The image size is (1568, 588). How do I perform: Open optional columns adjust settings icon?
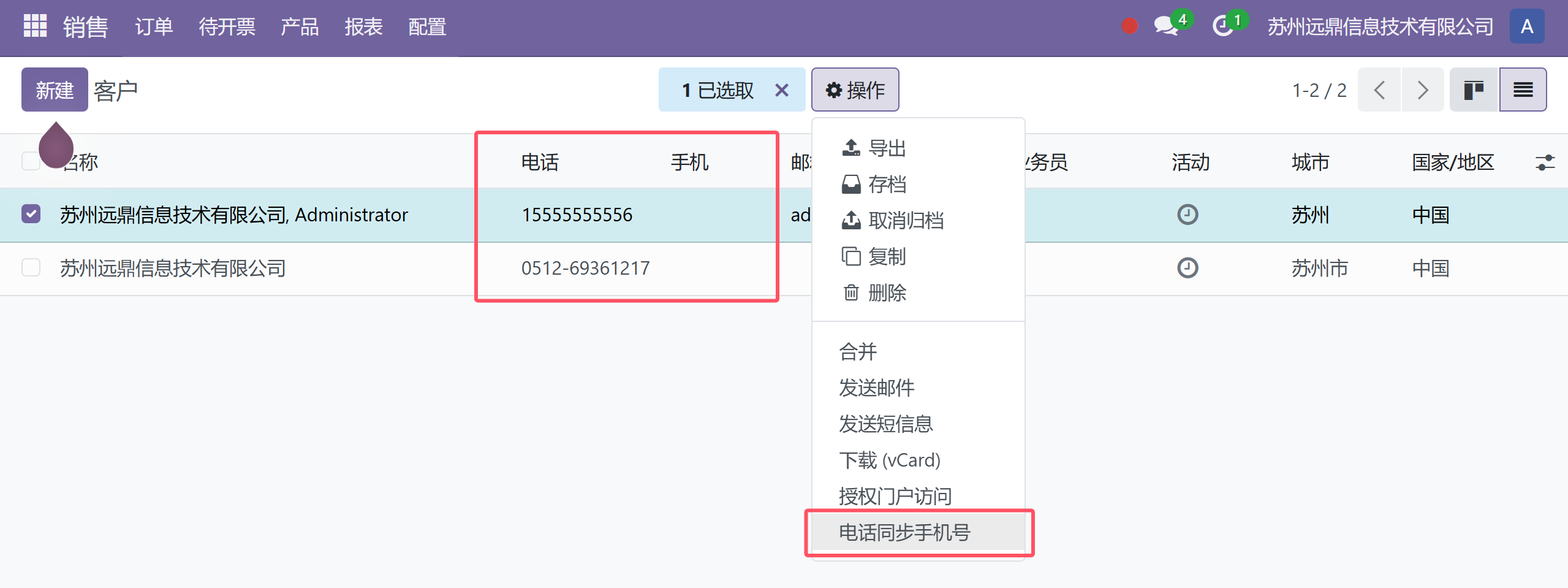[1545, 162]
